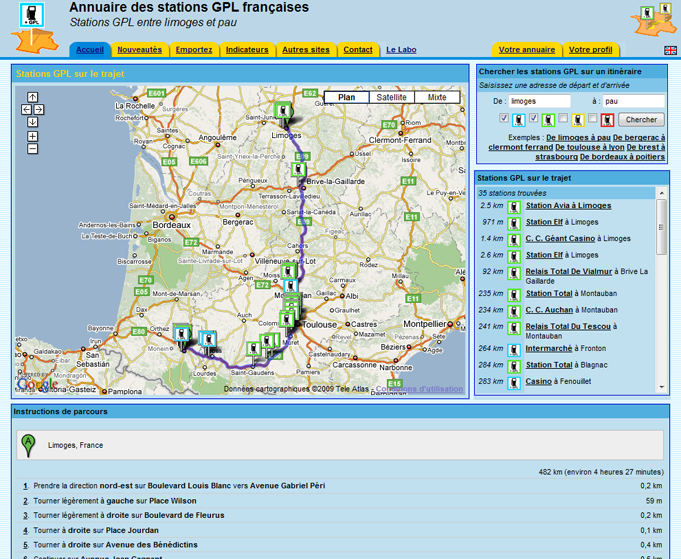Click the station marker near Brive-la-Gaillarde on map
This screenshot has height=559, width=681.
click(x=298, y=170)
